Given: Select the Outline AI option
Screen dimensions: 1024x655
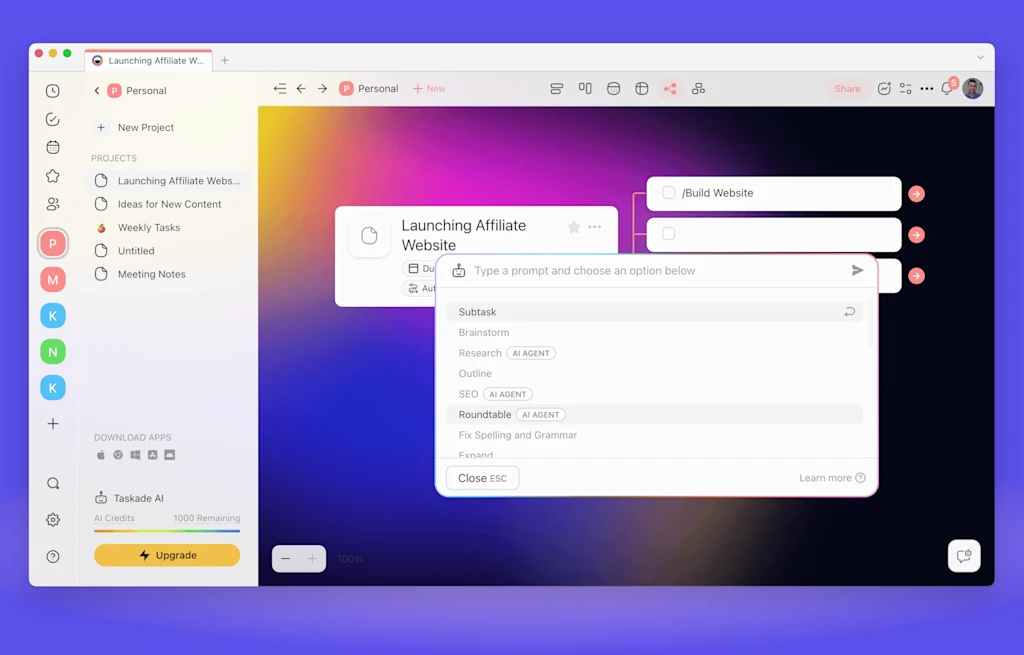Looking at the screenshot, I should pos(654,374).
